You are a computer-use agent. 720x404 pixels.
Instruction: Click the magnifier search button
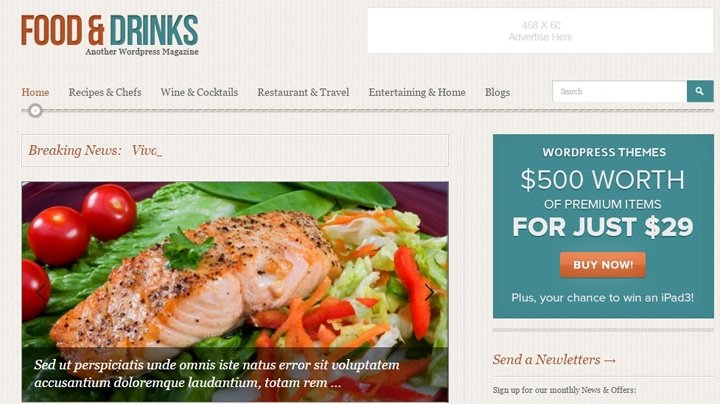coord(700,91)
